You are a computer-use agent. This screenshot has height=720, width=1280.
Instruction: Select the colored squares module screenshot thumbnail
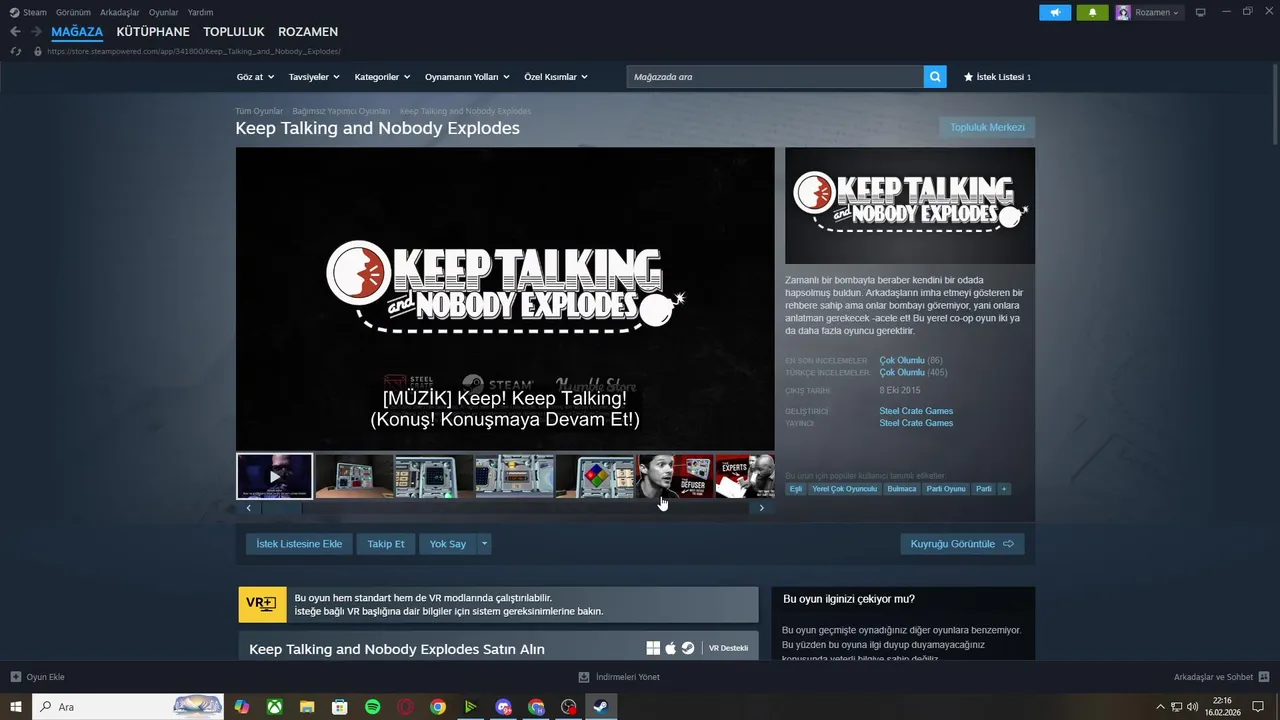[x=595, y=476]
